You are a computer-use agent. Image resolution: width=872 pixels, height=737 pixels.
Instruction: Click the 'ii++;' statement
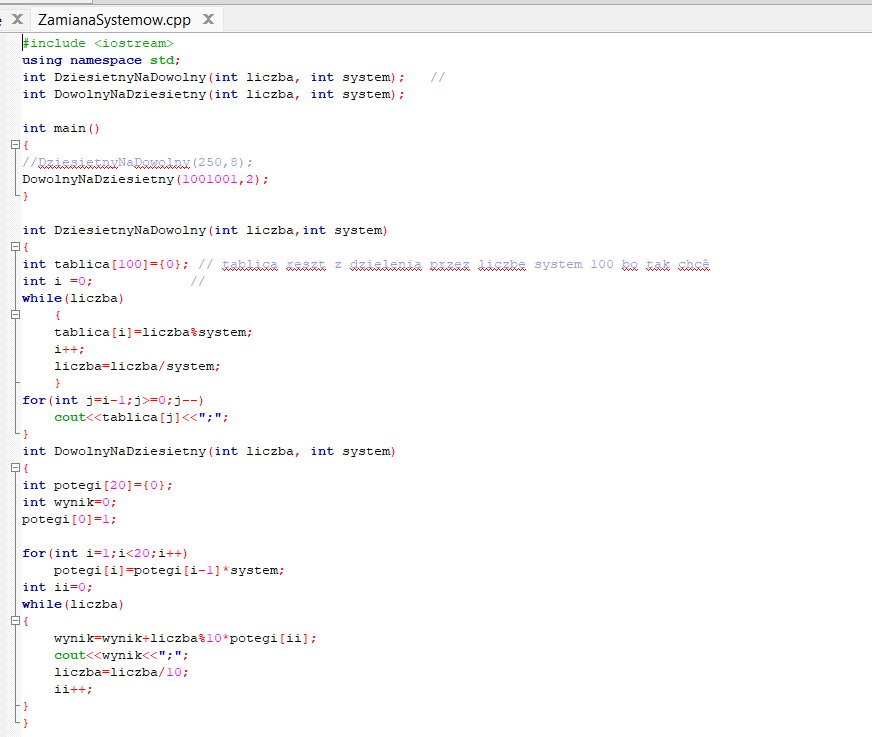pos(73,690)
